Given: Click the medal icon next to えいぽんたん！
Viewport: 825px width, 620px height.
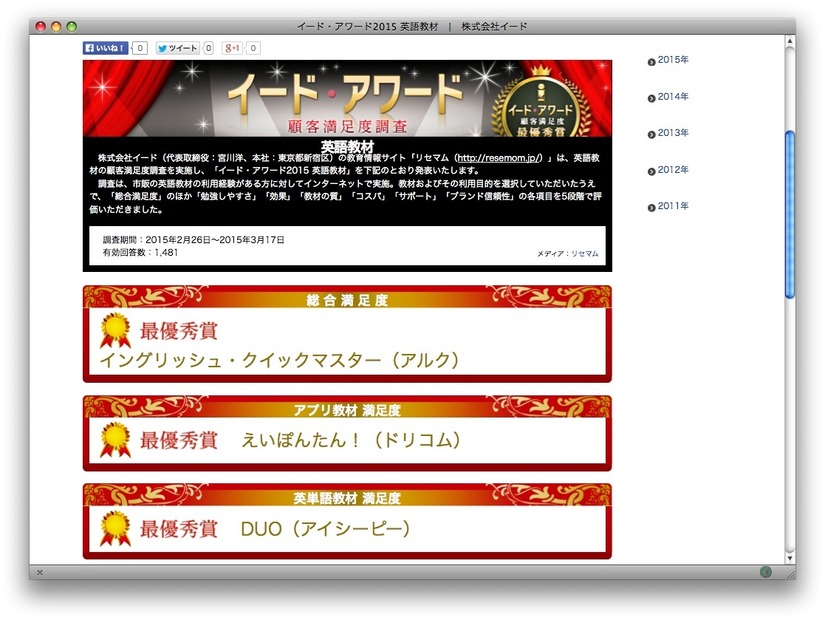Looking at the screenshot, I should tap(115, 440).
